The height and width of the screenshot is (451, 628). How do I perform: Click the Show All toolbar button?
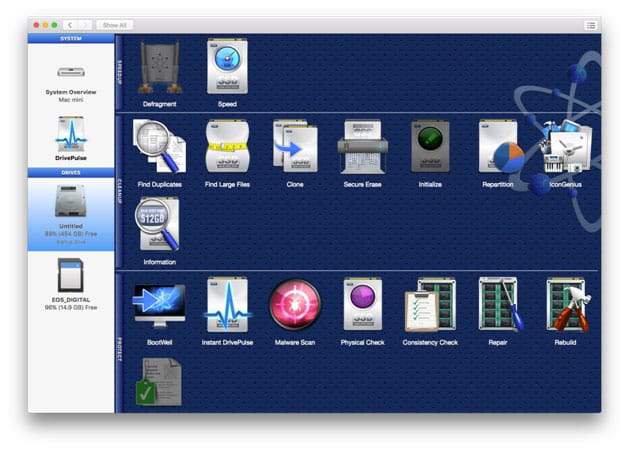click(x=115, y=25)
